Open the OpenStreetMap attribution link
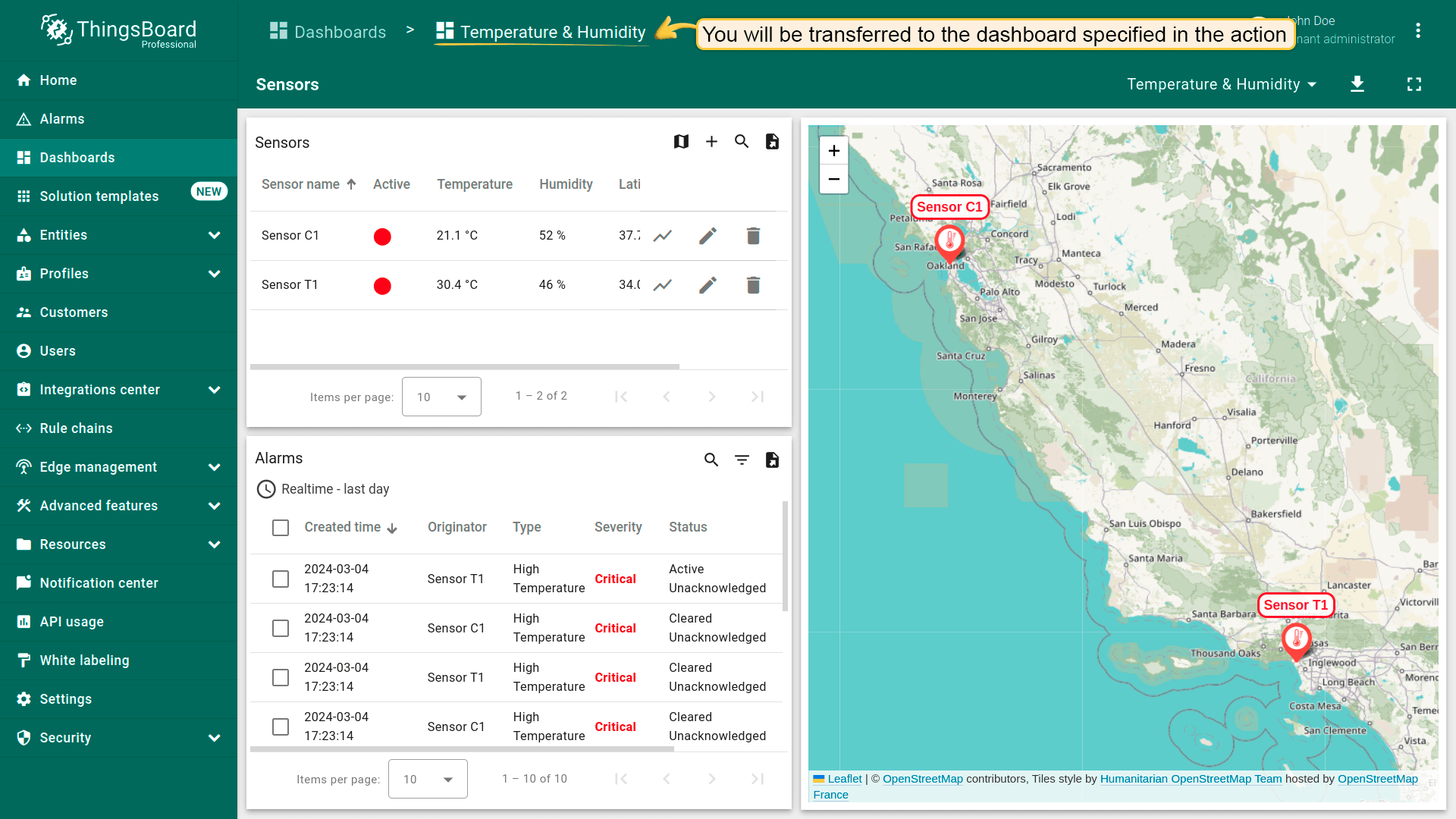The image size is (1456, 819). point(922,779)
